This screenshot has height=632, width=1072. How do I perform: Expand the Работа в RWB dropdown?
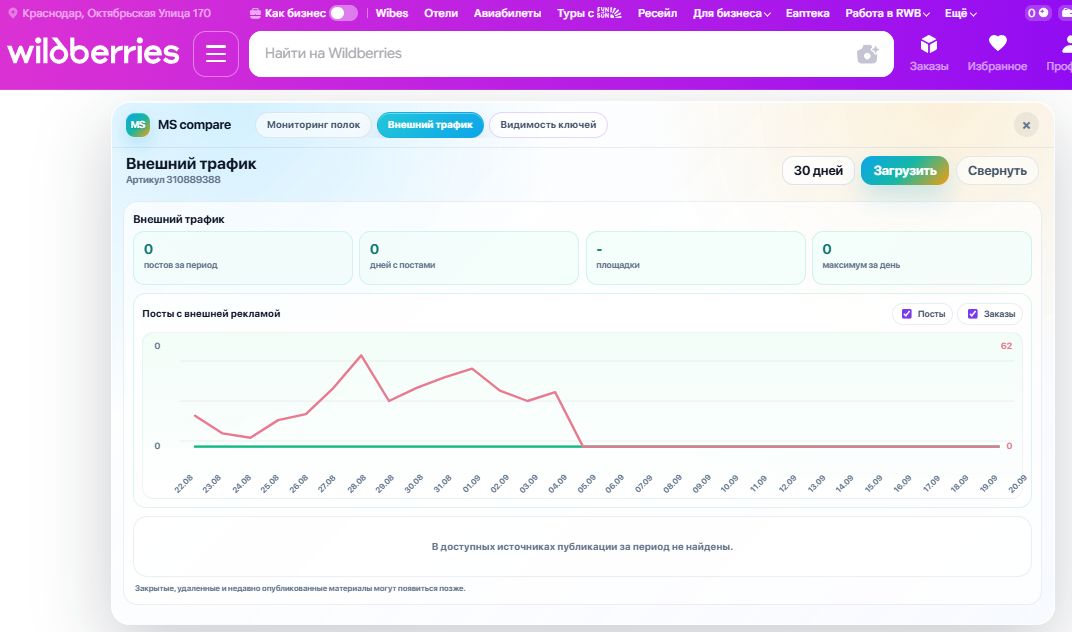click(x=887, y=13)
